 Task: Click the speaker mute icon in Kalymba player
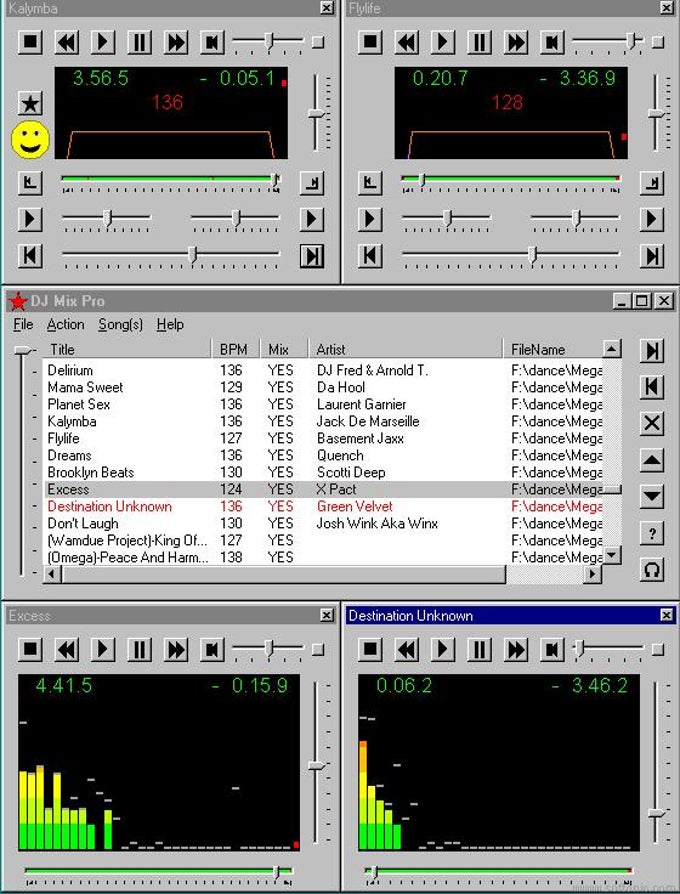pyautogui.click(x=212, y=42)
